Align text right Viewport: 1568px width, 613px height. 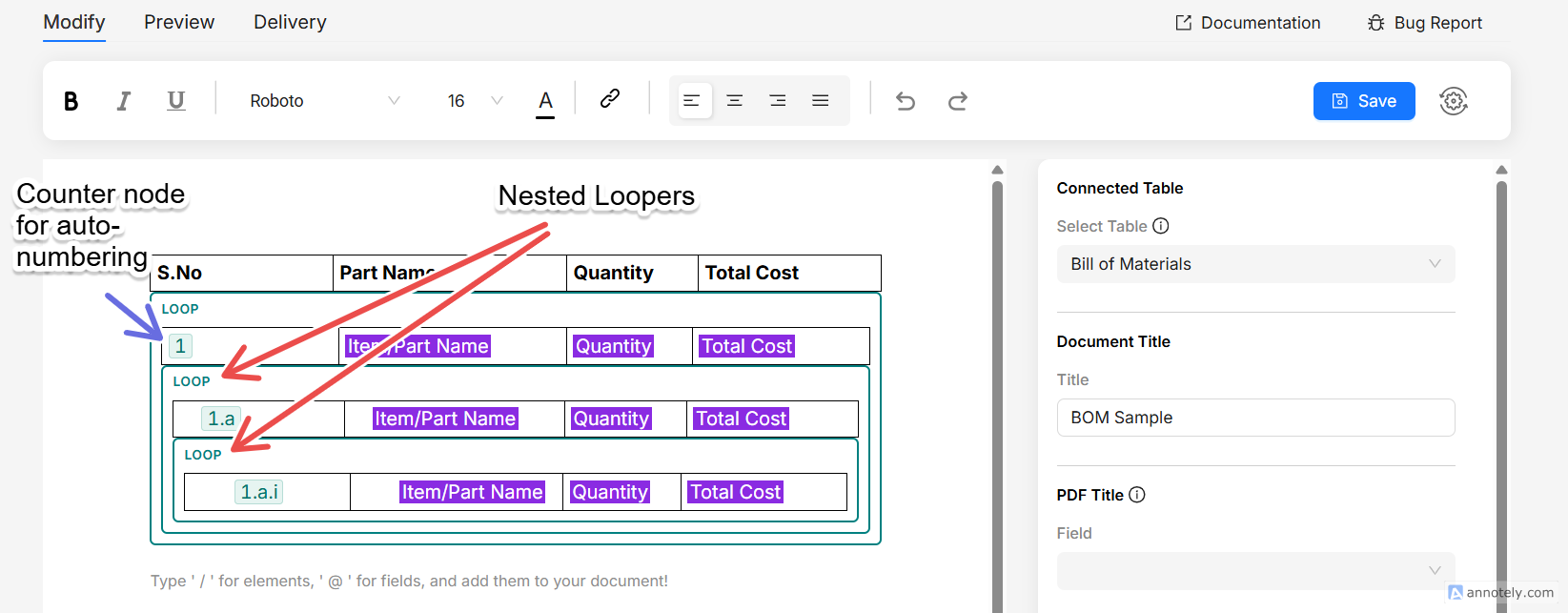[x=778, y=100]
